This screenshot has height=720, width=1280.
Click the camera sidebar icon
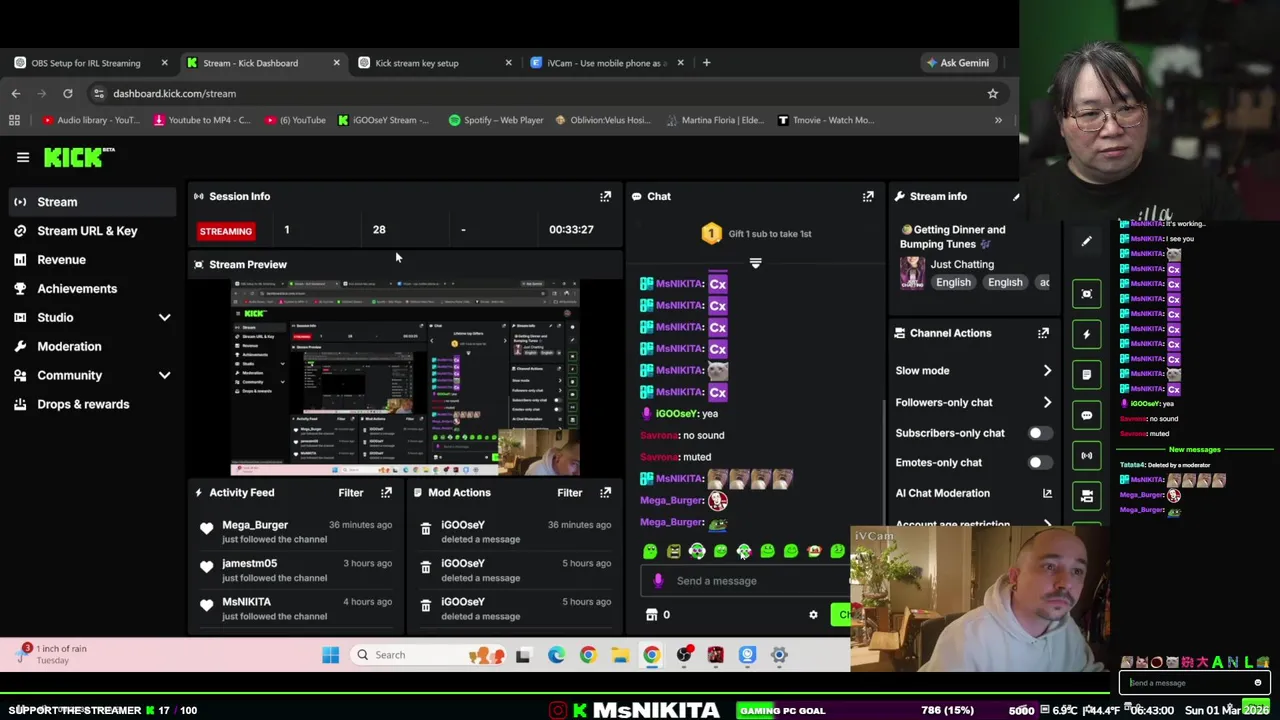(1087, 495)
